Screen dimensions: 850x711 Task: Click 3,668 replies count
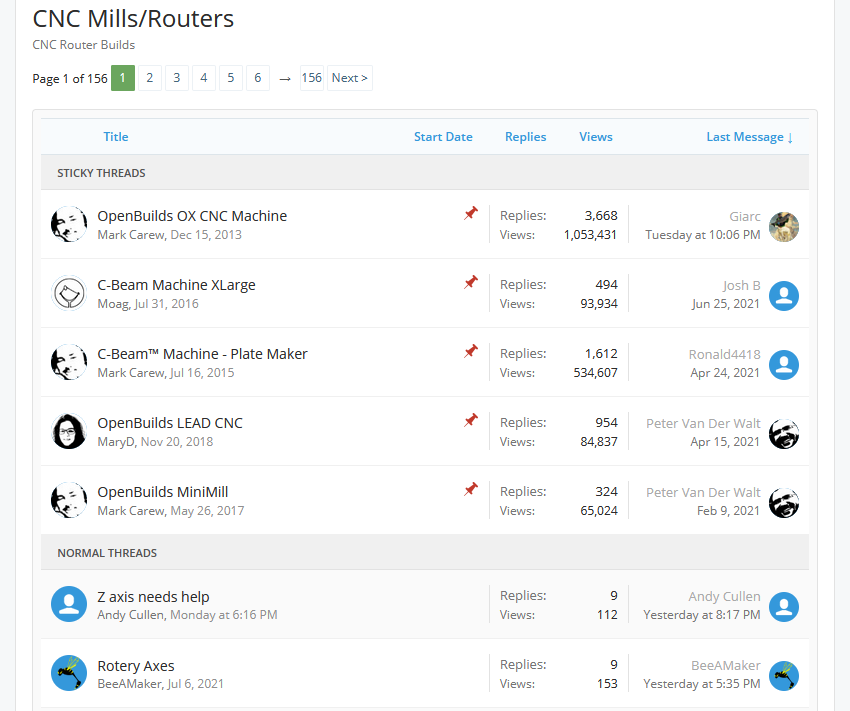coord(601,216)
